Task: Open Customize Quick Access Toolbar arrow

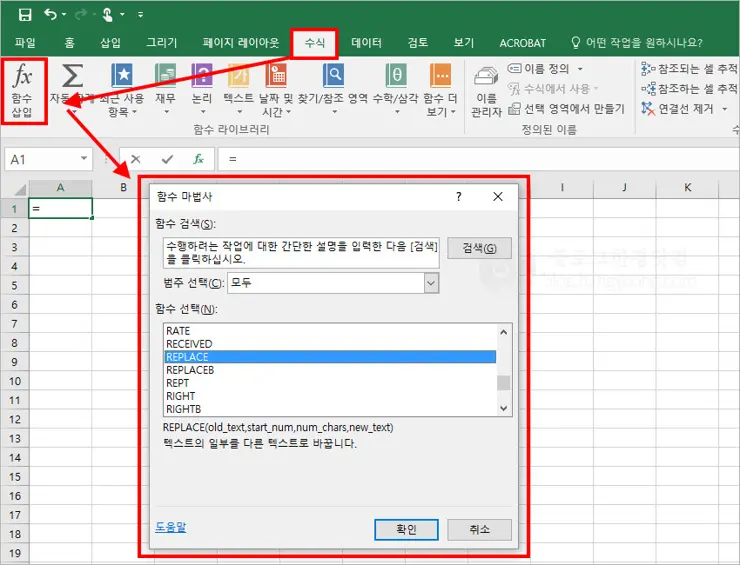Action: [140, 15]
